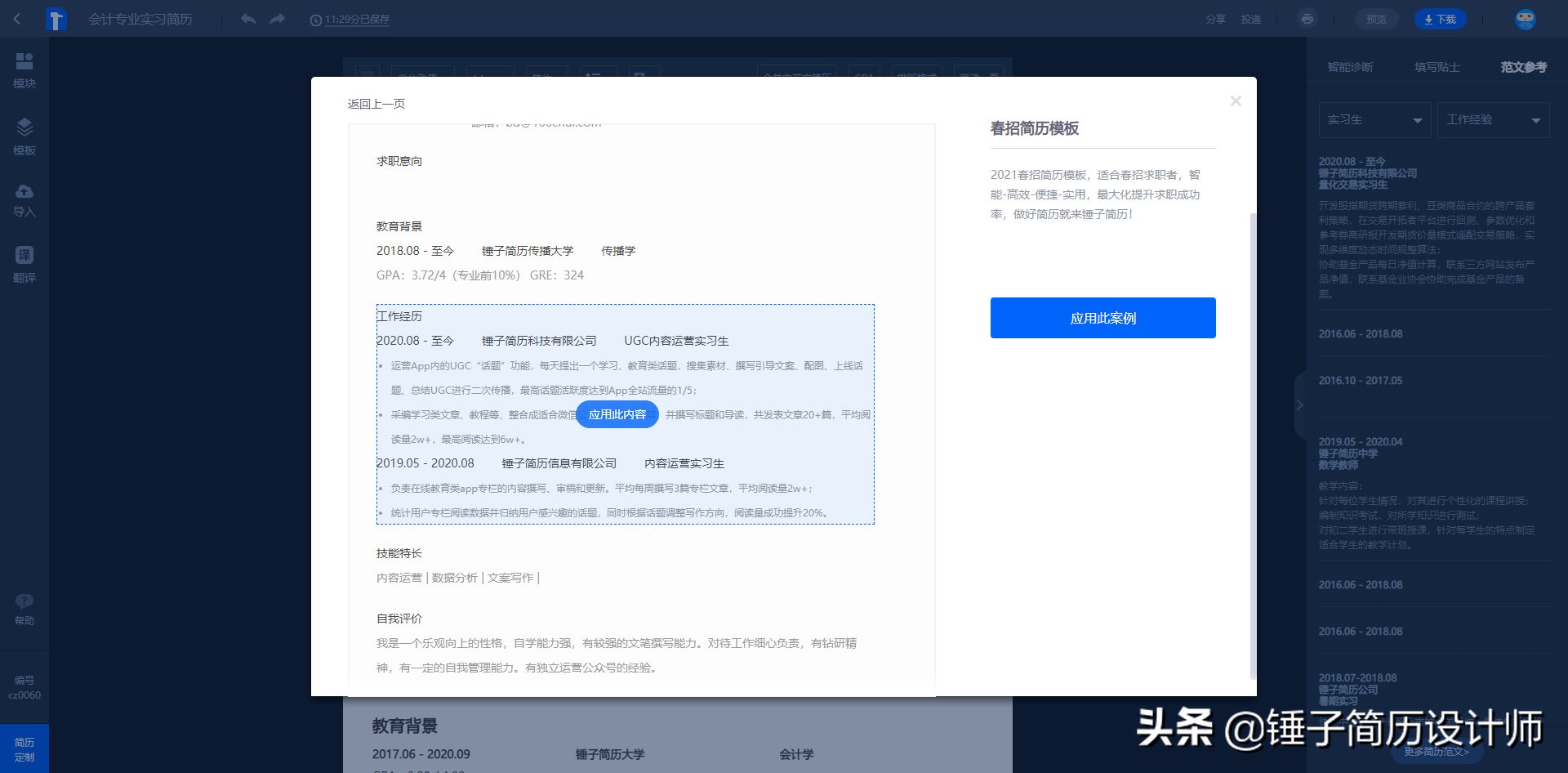Open the user avatar profile icon
This screenshot has width=1568, height=773.
point(1525,20)
